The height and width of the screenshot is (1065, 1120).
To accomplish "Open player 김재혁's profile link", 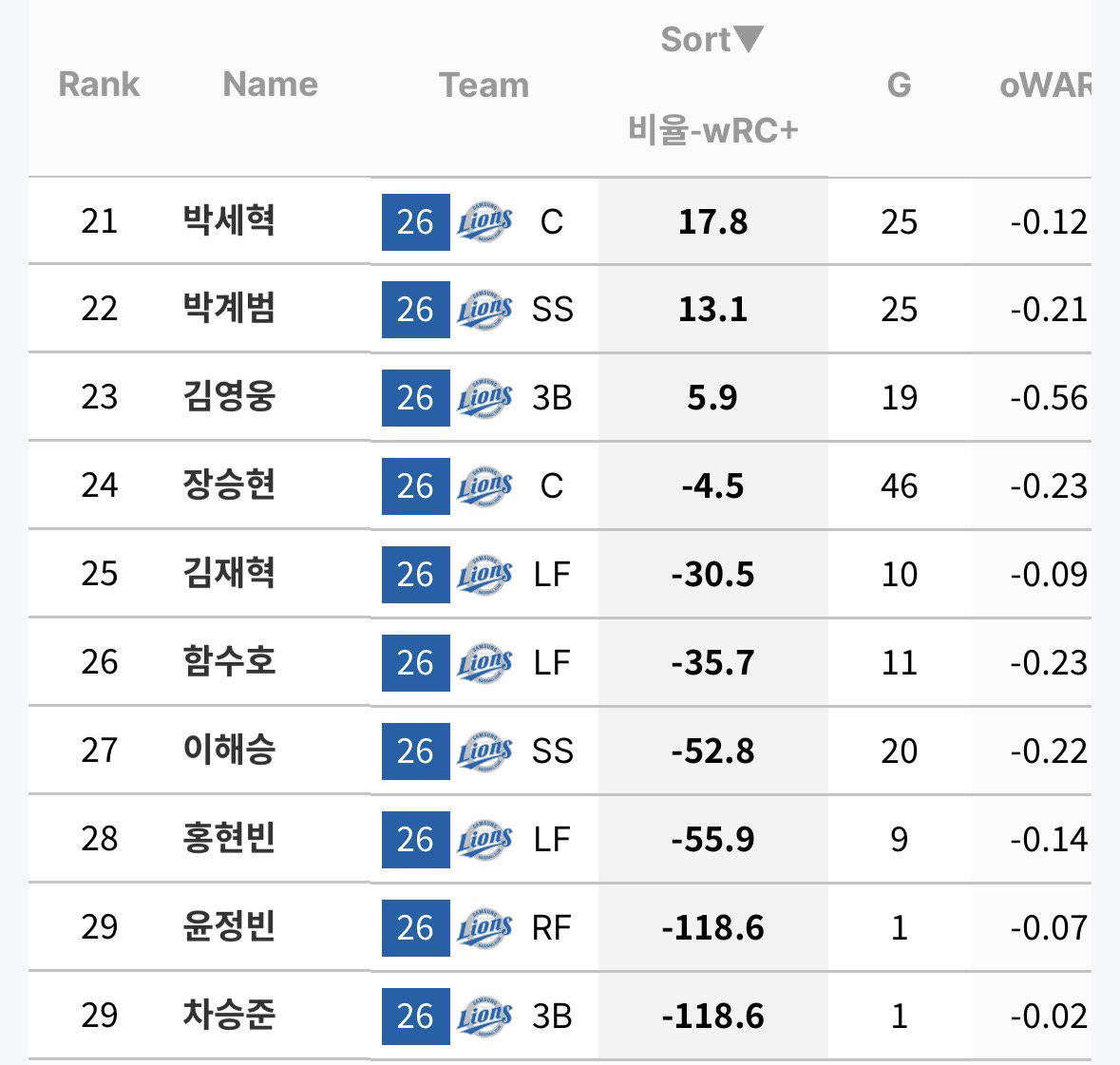I will point(229,574).
